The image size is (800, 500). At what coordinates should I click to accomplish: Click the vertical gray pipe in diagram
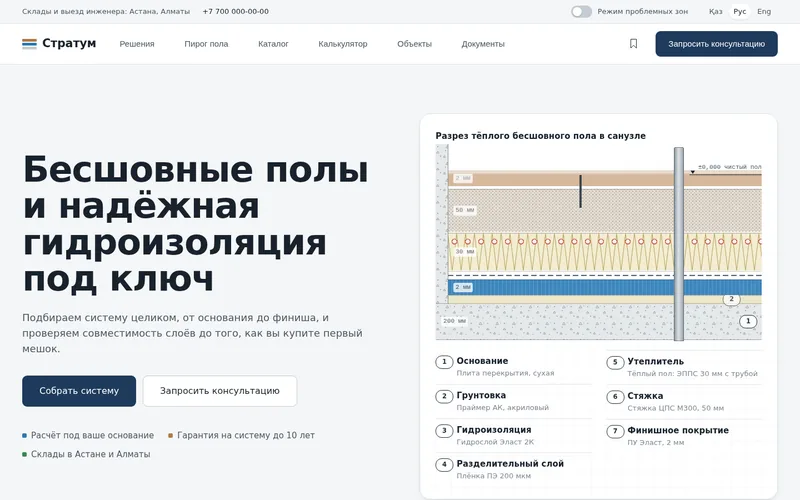[679, 244]
